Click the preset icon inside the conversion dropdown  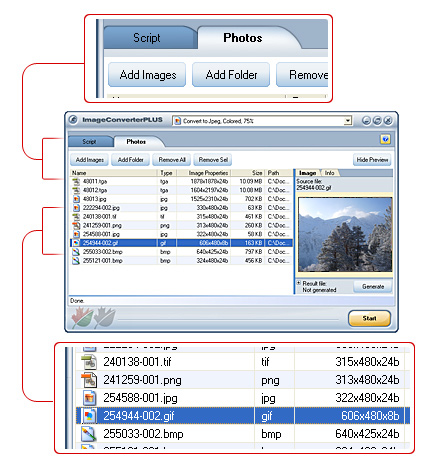[x=178, y=121]
